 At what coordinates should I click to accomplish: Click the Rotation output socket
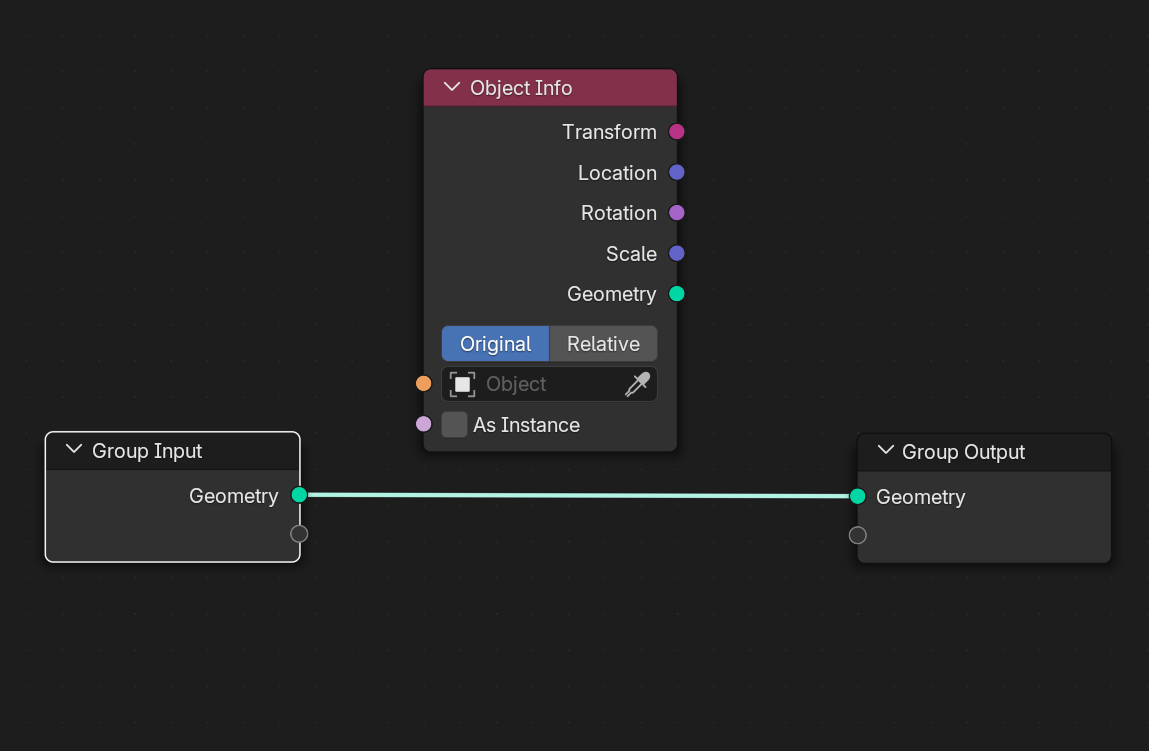point(676,212)
